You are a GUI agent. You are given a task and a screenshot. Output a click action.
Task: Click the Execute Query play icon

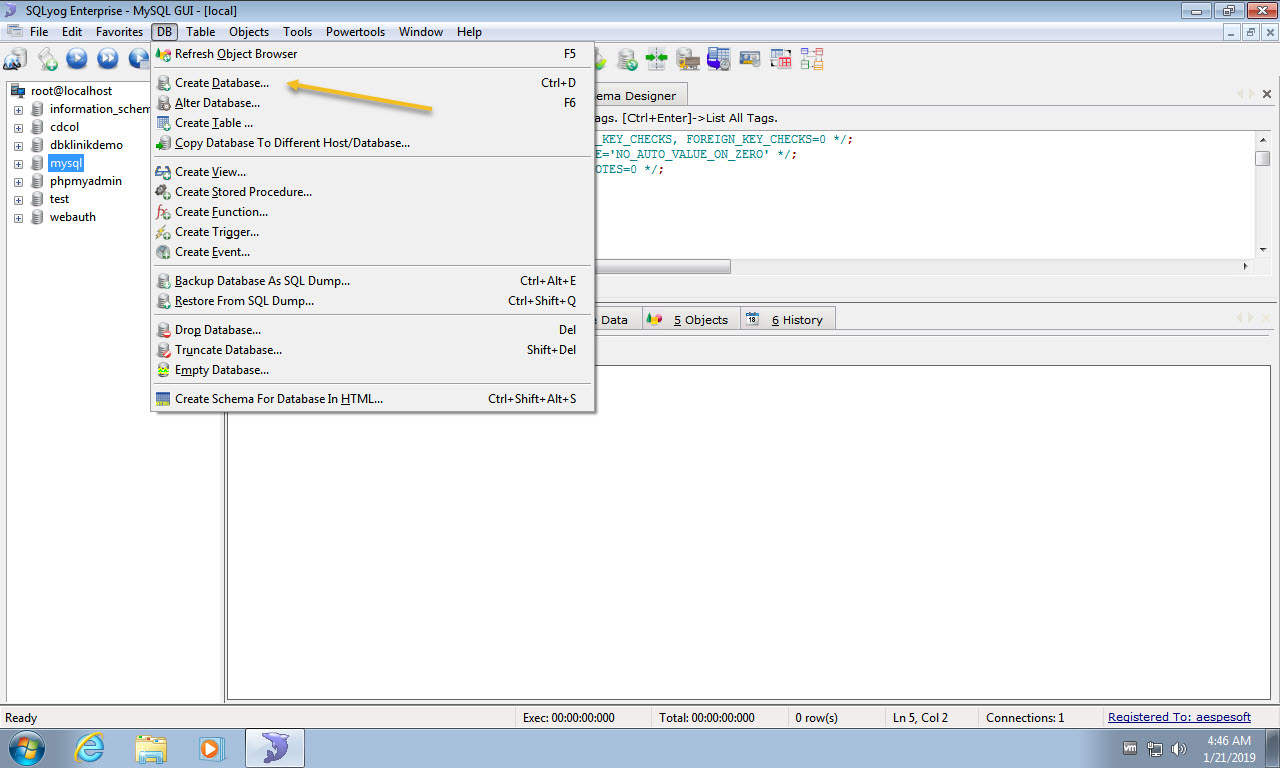pyautogui.click(x=77, y=59)
